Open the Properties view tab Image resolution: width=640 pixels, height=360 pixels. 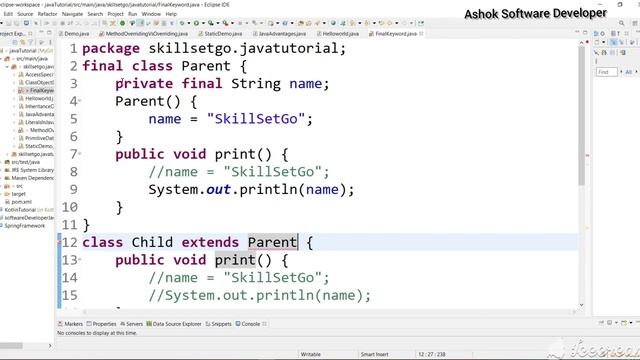click(102, 324)
